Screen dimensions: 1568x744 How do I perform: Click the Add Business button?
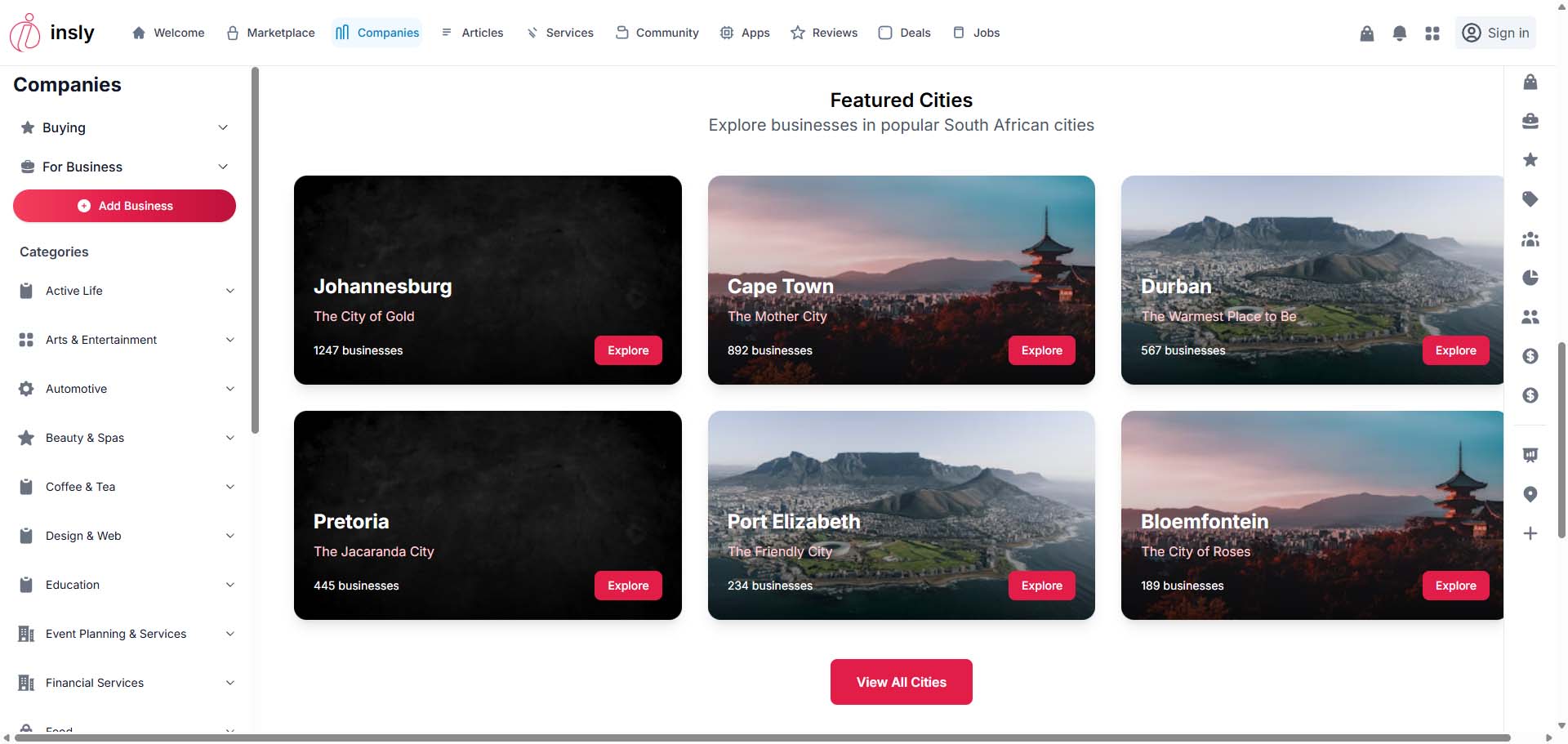point(124,206)
